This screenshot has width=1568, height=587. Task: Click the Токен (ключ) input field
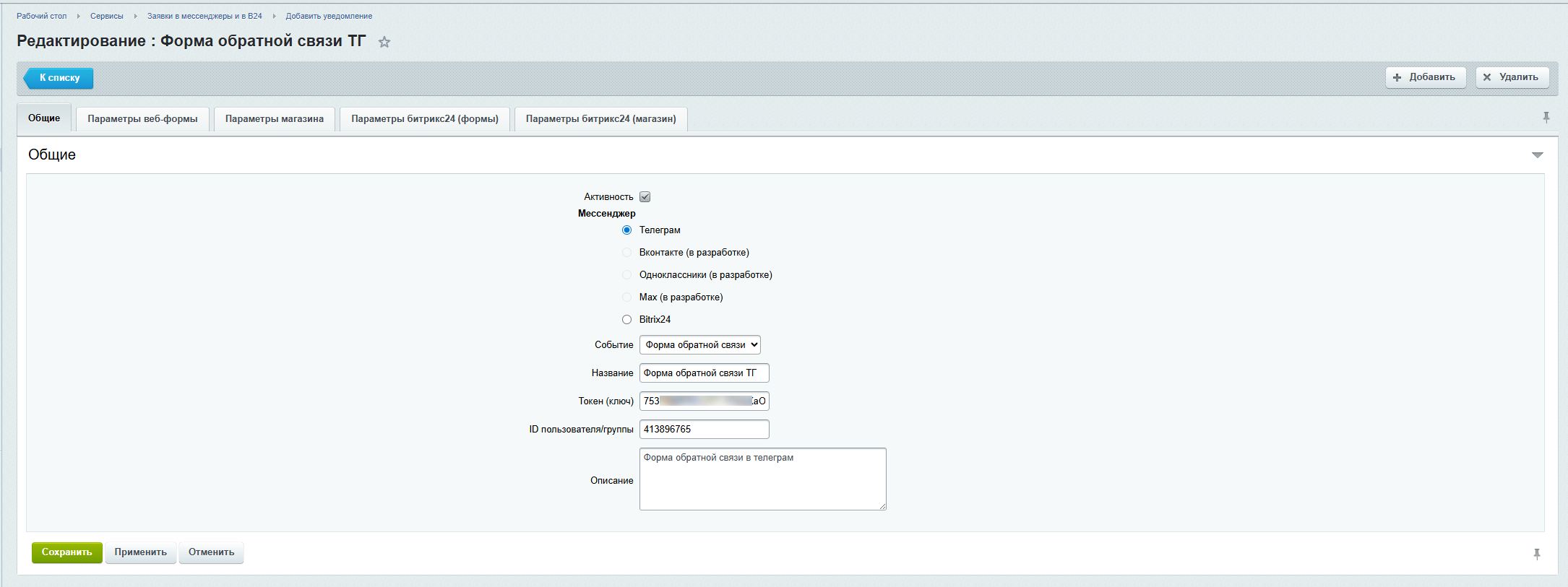coord(704,401)
